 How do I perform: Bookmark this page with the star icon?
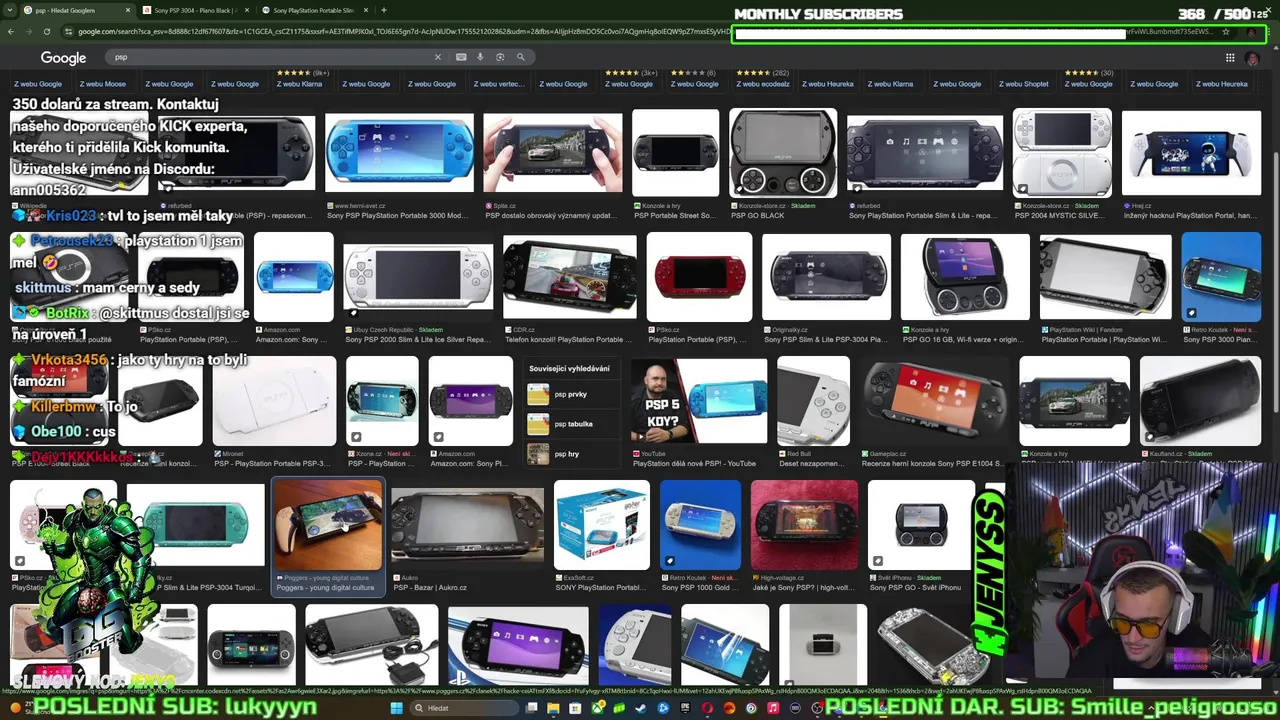(x=1226, y=32)
